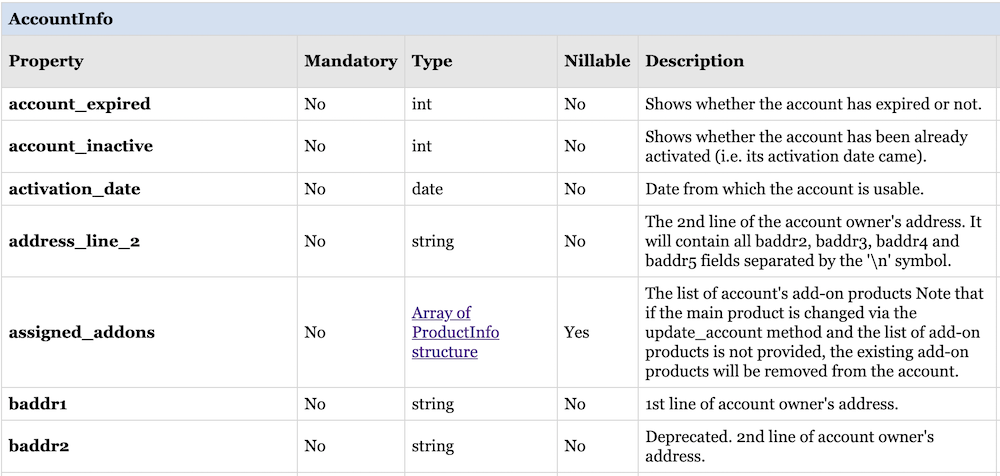Click the Mandatory column header
The height and width of the screenshot is (476, 1000).
tap(351, 61)
